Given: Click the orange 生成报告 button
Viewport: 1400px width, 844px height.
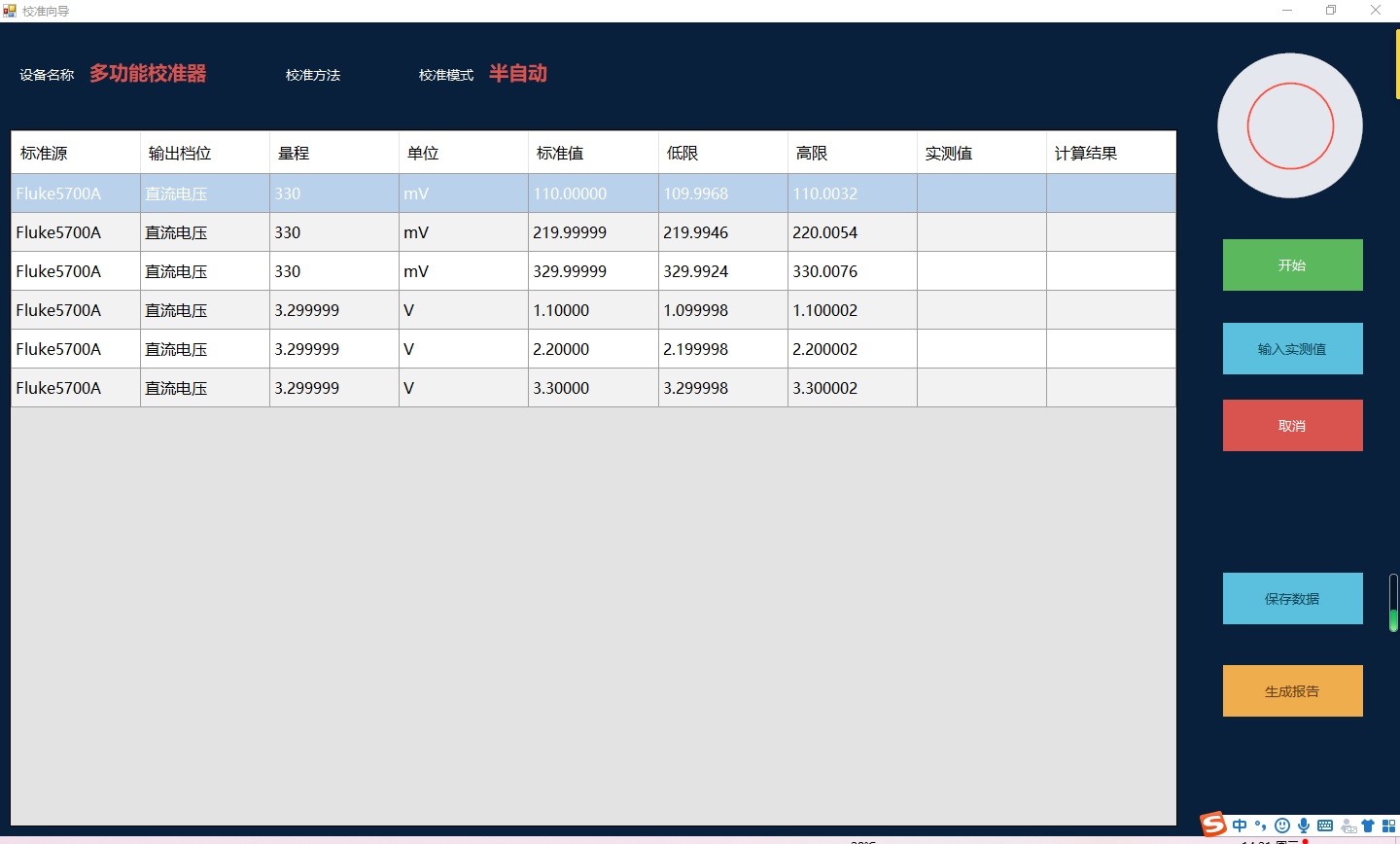Looking at the screenshot, I should tap(1292, 690).
